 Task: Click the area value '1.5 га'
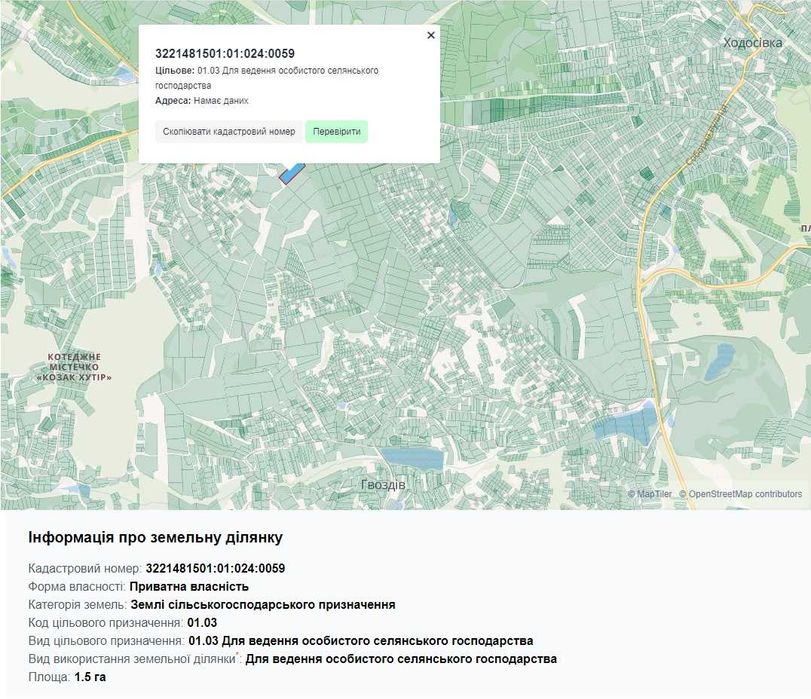coord(90,677)
